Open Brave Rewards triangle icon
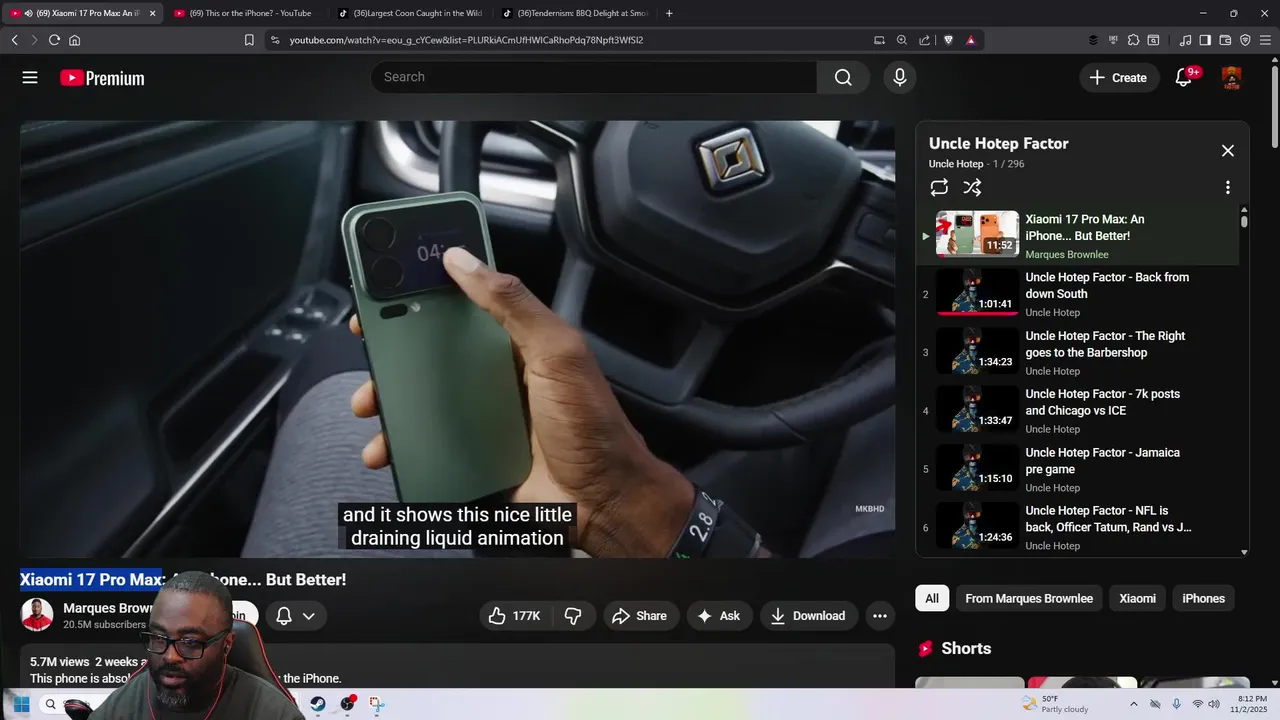 (x=970, y=40)
